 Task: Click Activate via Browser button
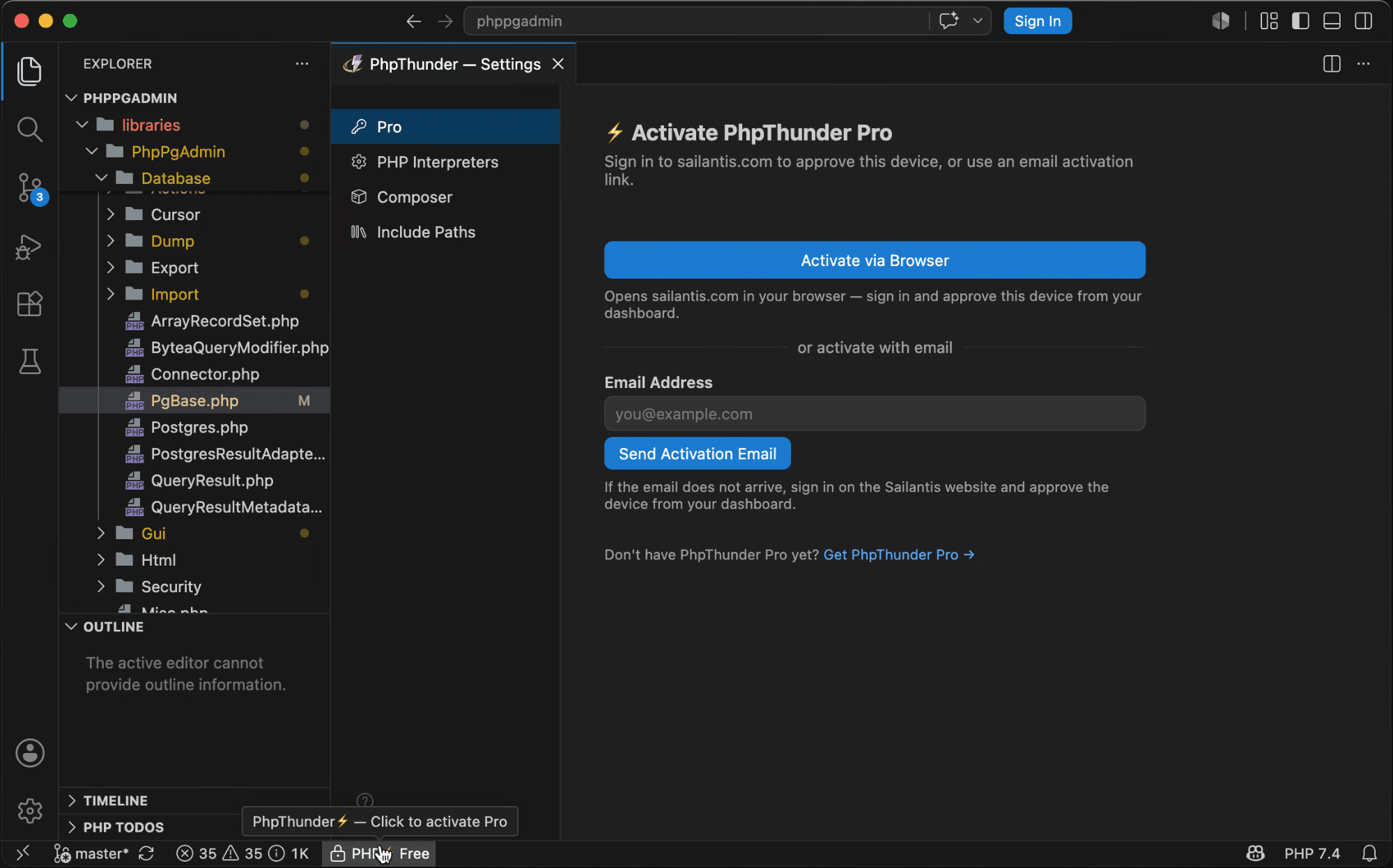875,260
